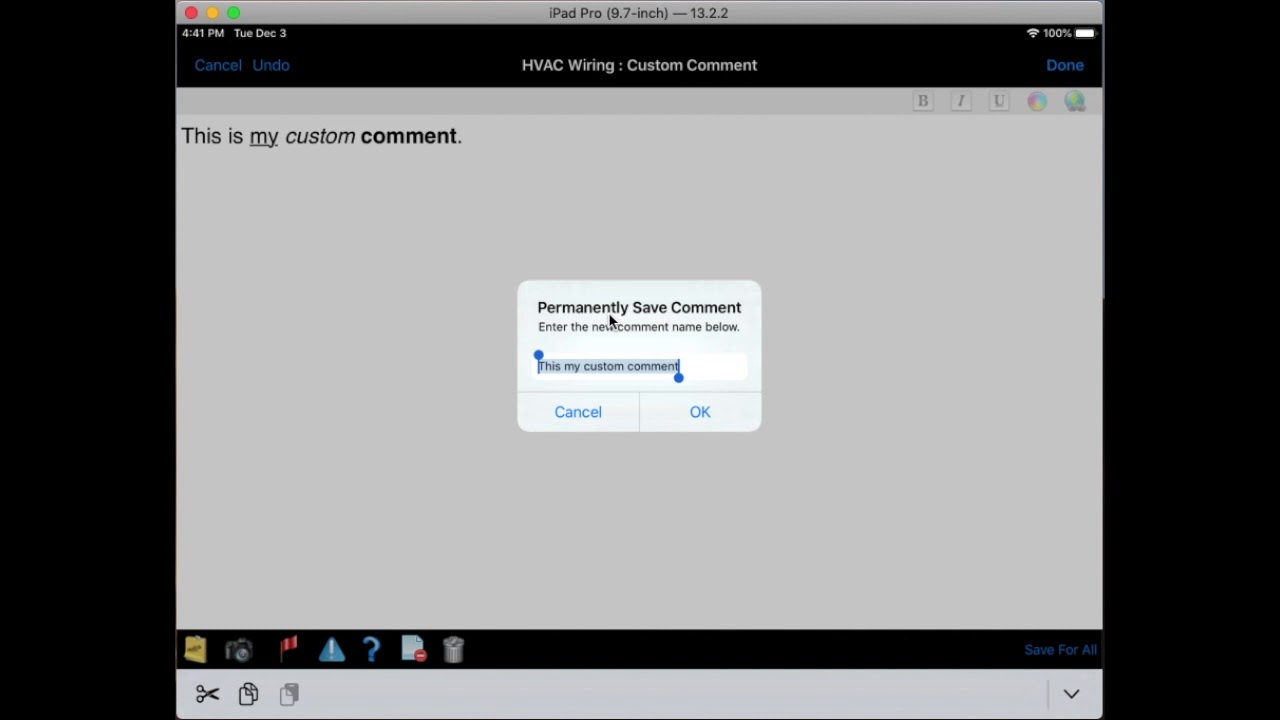Open the green globe highlight color picker
Screen dimensions: 1280x720
[1075, 101]
